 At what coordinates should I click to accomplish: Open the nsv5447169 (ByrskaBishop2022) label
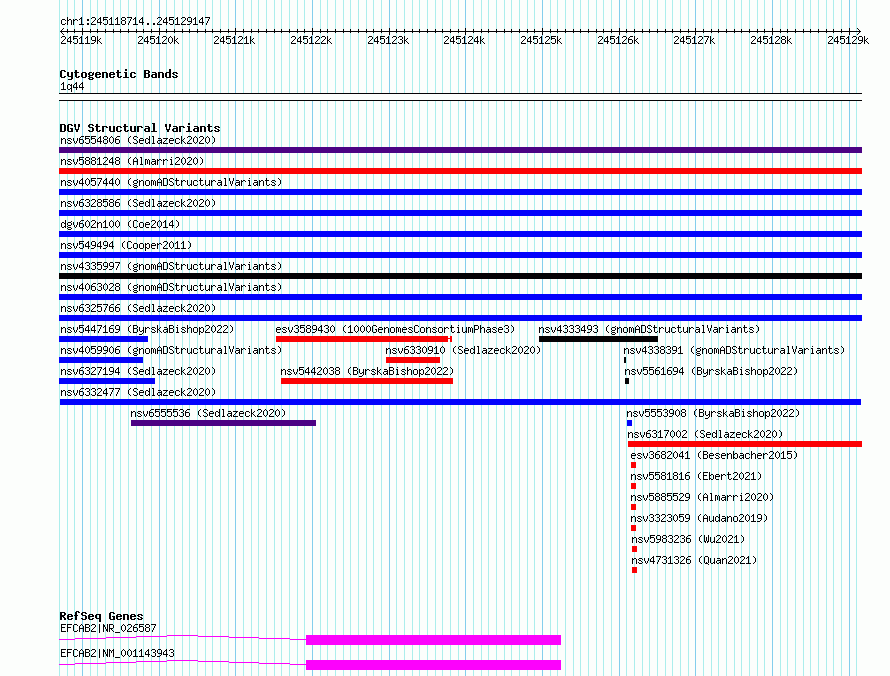pos(147,329)
